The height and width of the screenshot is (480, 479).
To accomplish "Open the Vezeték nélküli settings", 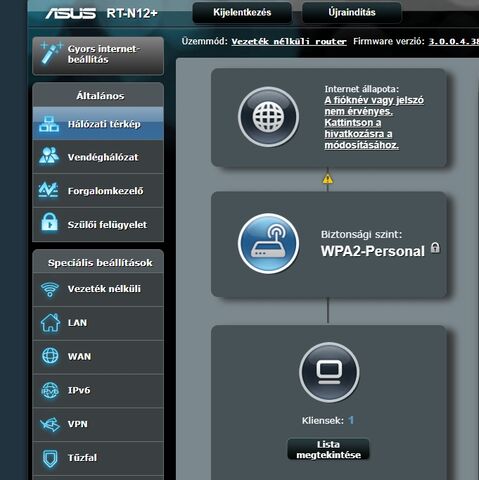I will click(x=98, y=289).
